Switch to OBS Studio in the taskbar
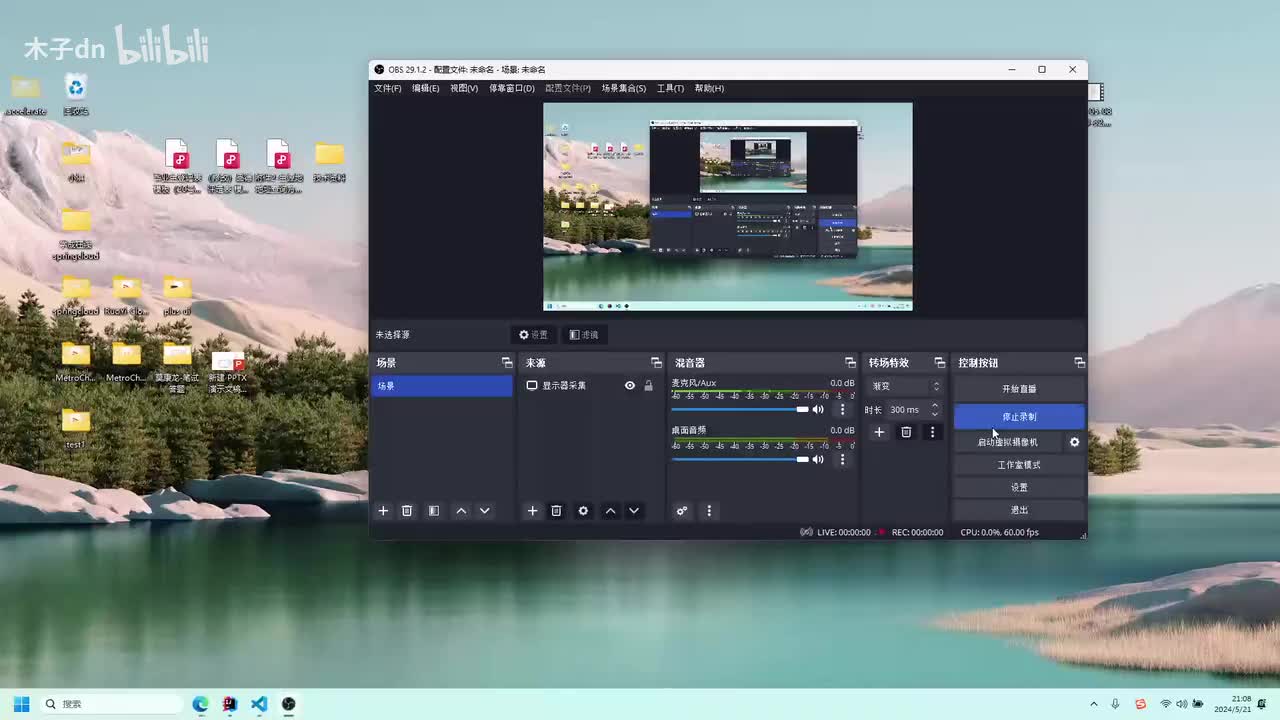1280x720 pixels. point(289,704)
